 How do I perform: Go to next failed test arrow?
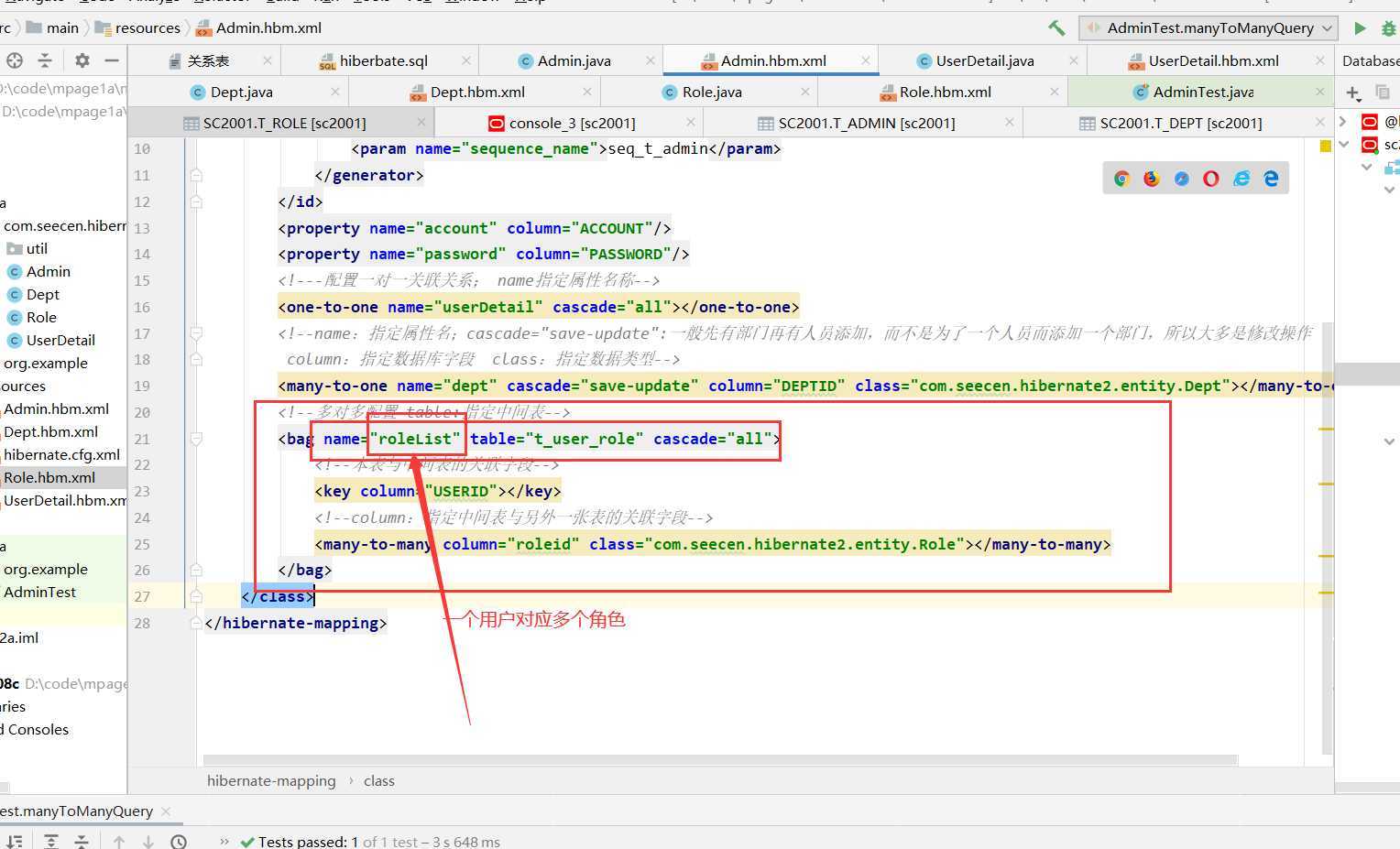click(x=148, y=841)
